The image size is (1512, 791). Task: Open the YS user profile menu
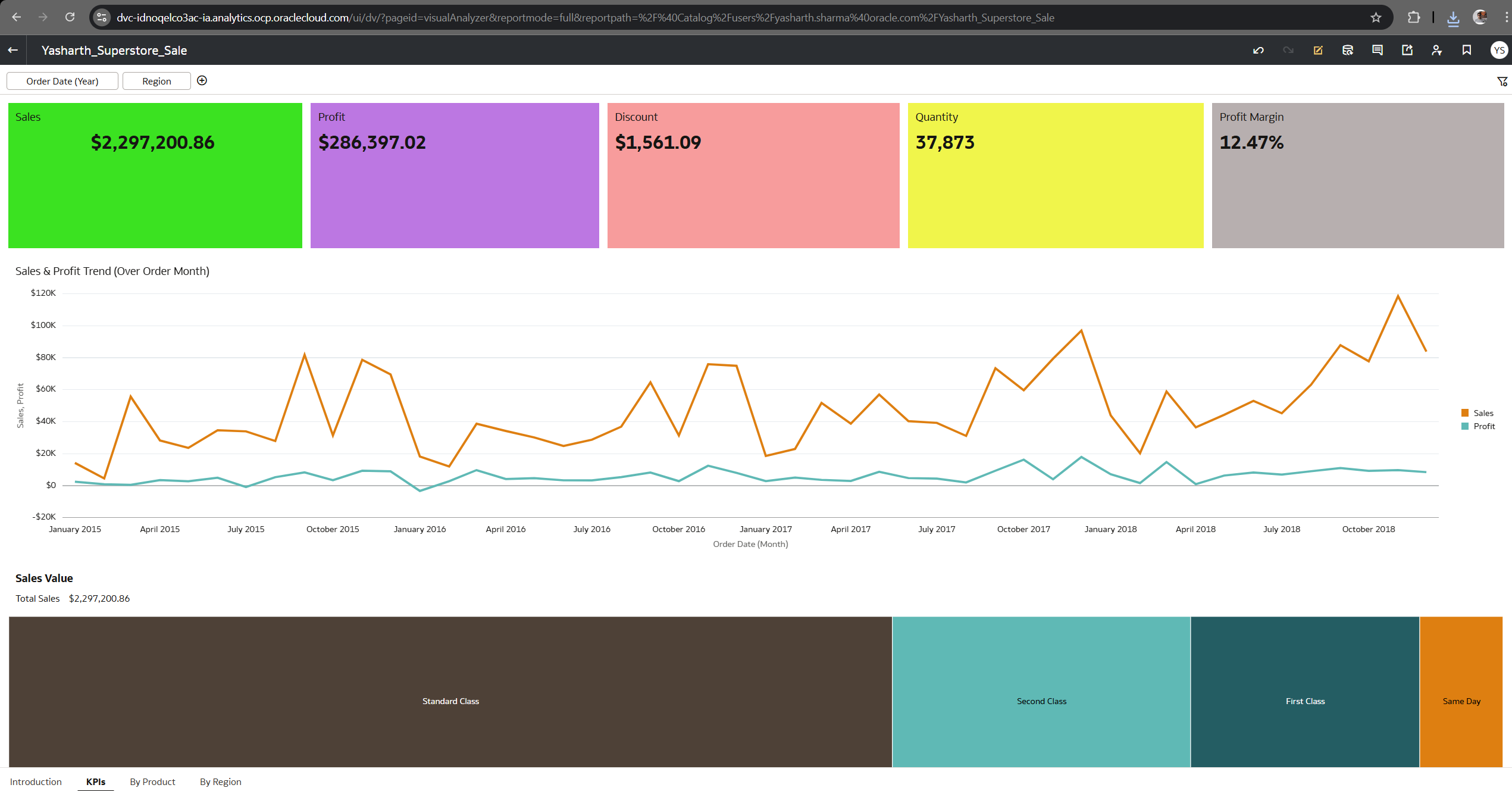click(1498, 51)
